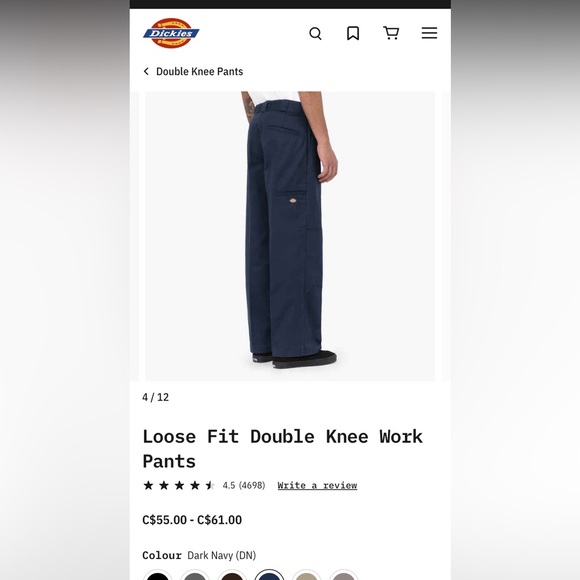Select the dark brown colour swatch
Screen dimensions: 580x580
tap(232, 575)
